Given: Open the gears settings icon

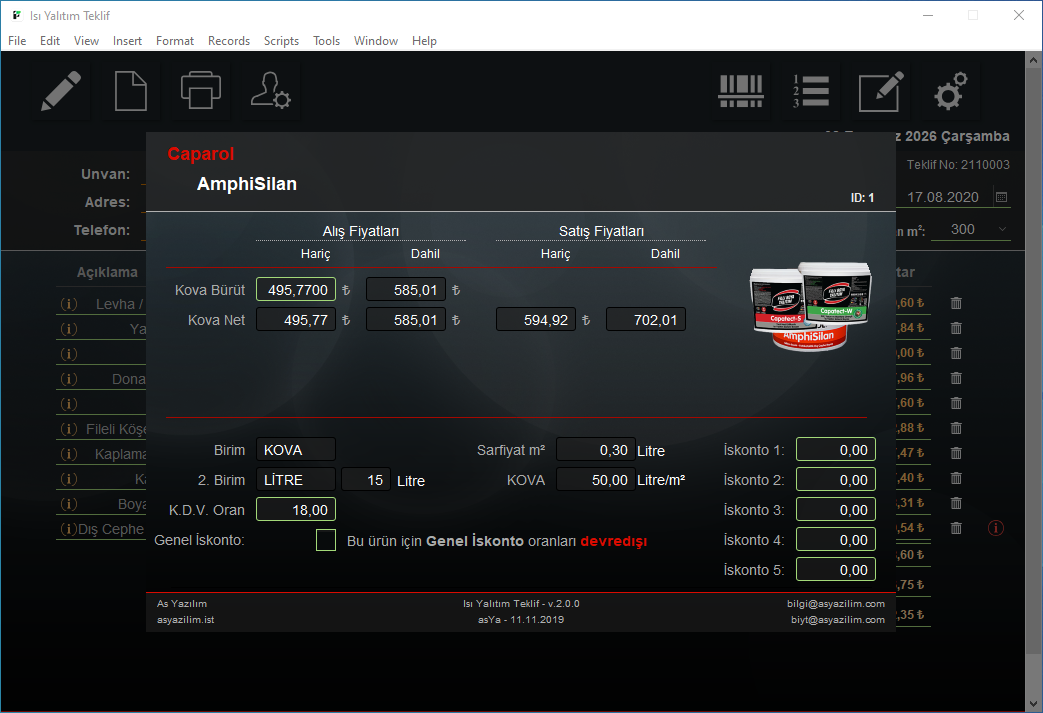Looking at the screenshot, I should click(951, 91).
